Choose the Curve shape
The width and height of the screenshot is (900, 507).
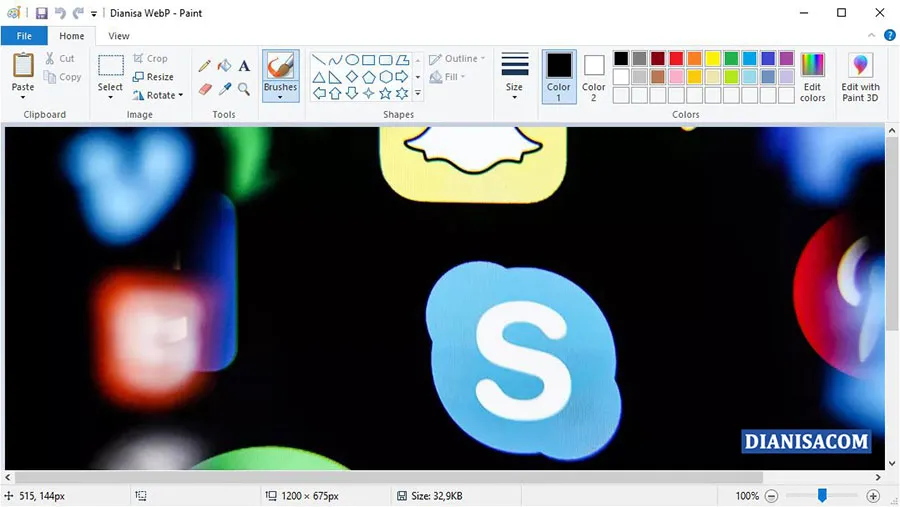click(x=335, y=60)
